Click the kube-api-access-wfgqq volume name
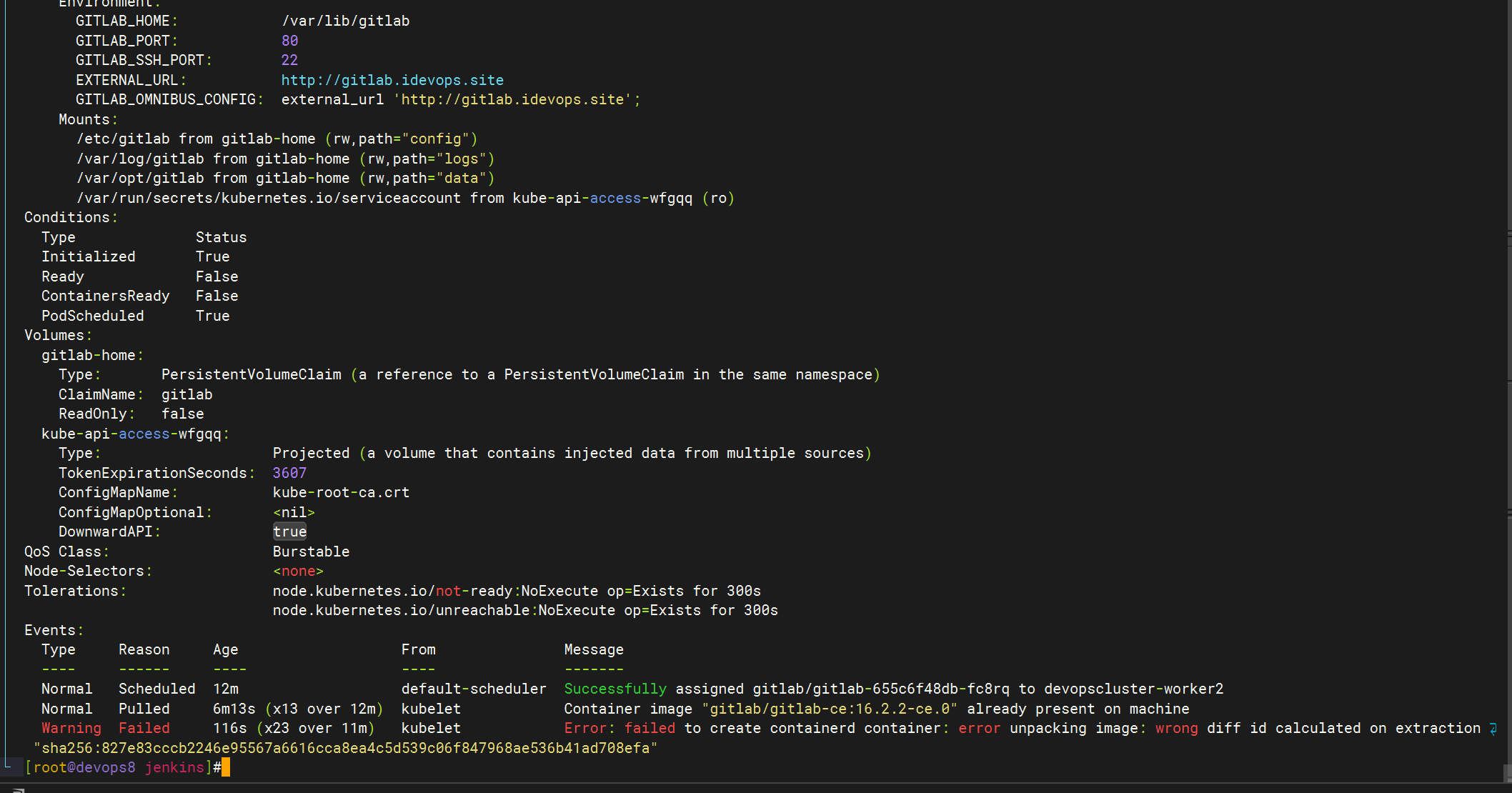The image size is (1512, 793). coord(135,434)
